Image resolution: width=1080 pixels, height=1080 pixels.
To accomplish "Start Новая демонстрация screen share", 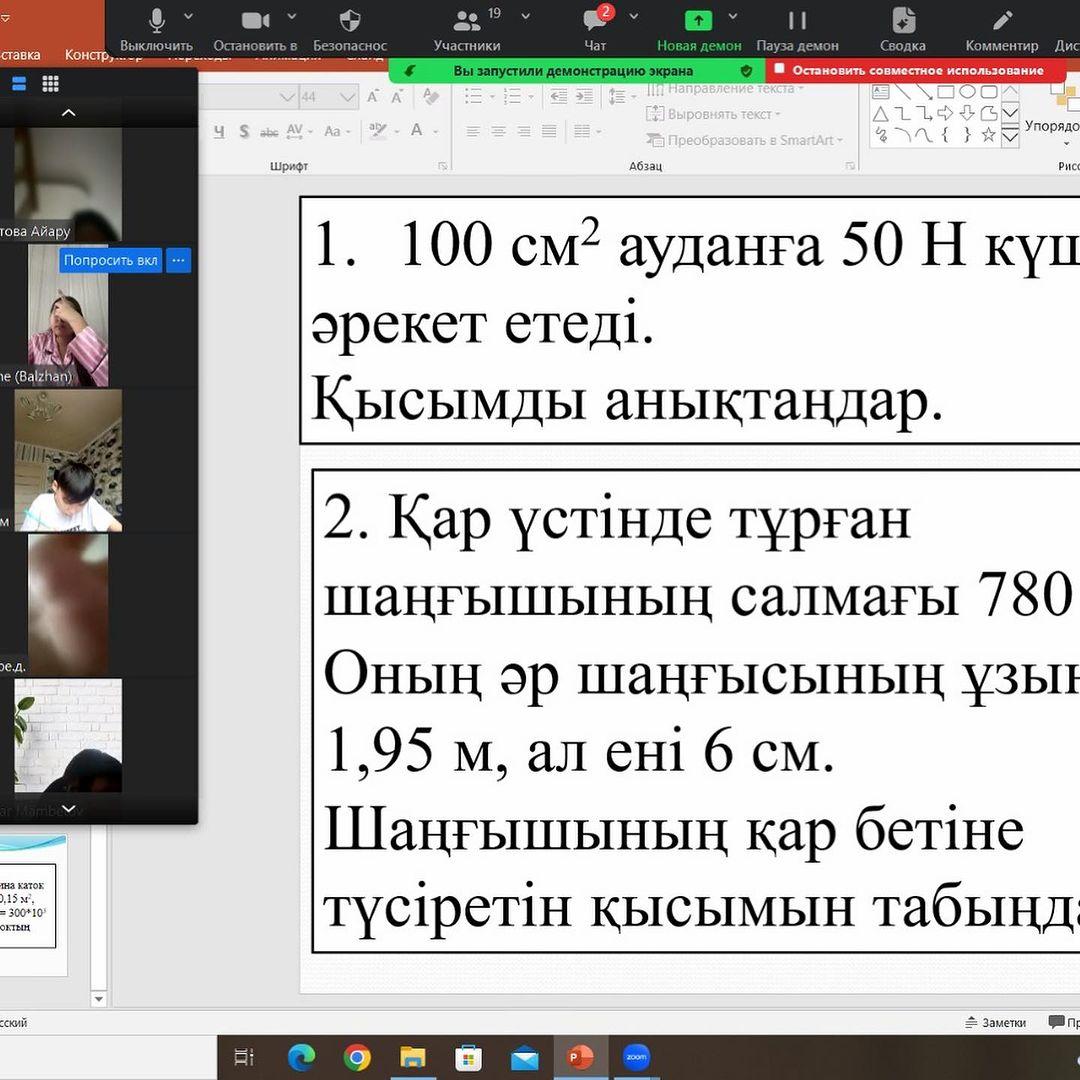I will 698,30.
